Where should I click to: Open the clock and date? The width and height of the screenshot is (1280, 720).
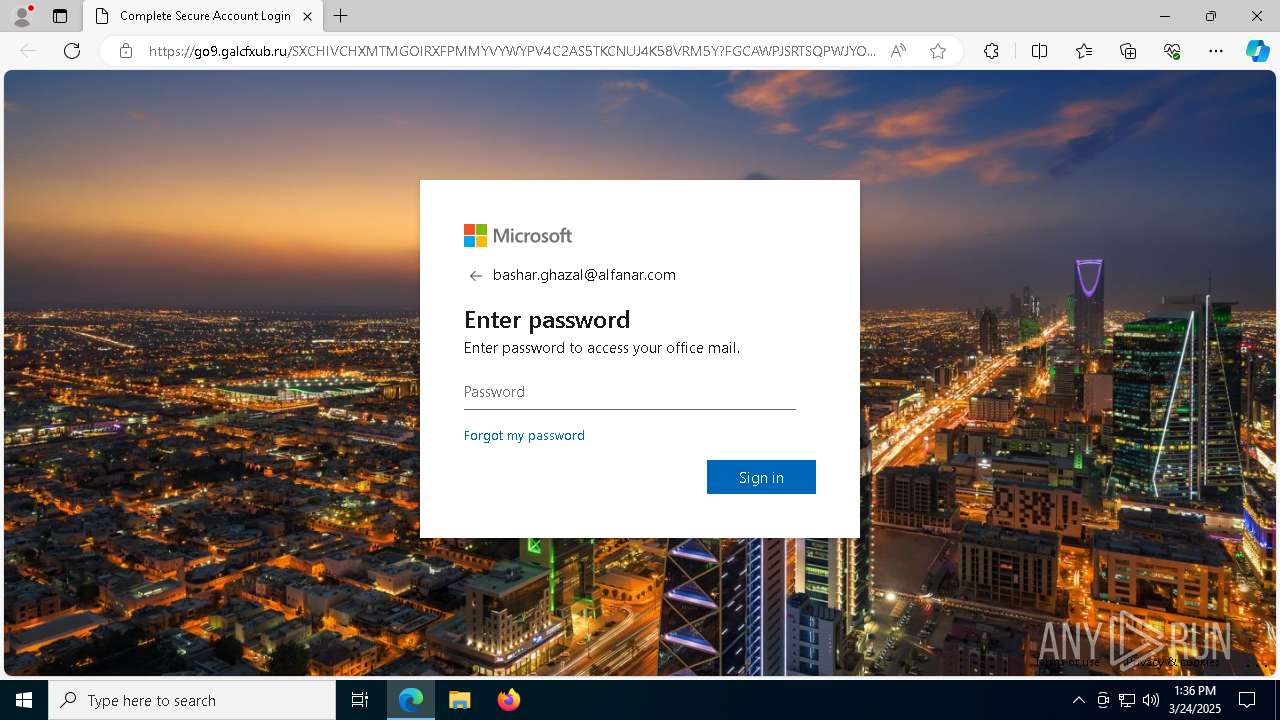coord(1195,700)
